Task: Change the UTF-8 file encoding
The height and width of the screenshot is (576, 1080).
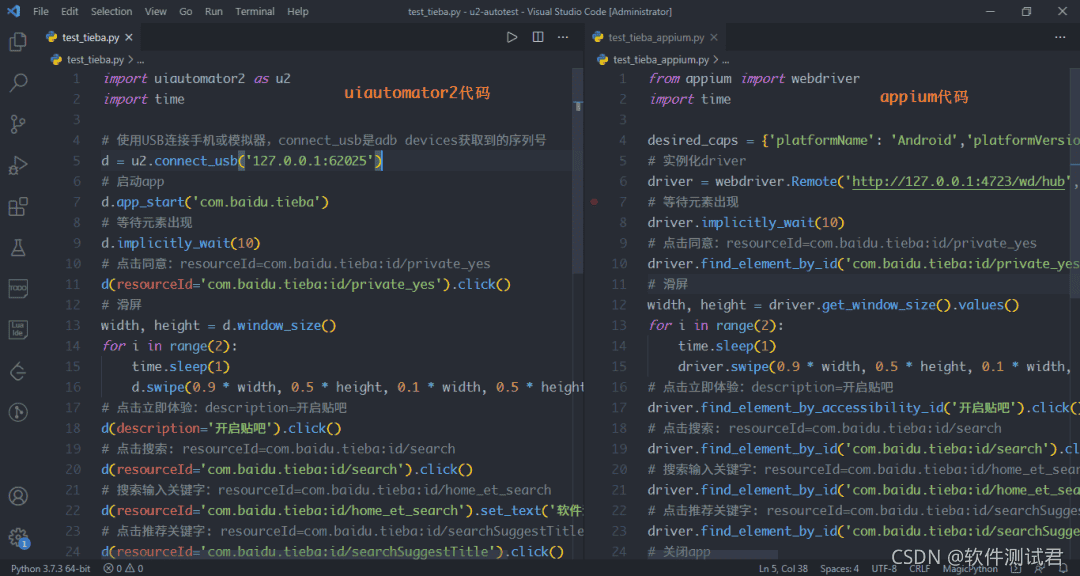Action: 884,568
